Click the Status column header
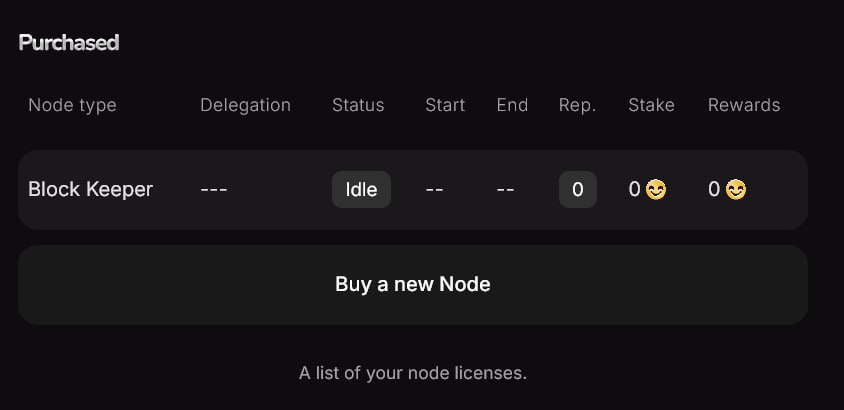 point(358,105)
